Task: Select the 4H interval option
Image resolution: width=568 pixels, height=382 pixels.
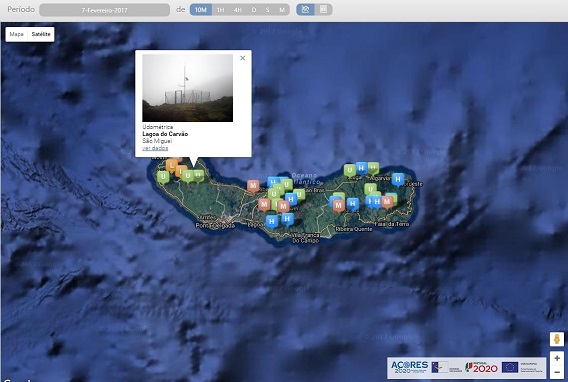Action: 238,10
